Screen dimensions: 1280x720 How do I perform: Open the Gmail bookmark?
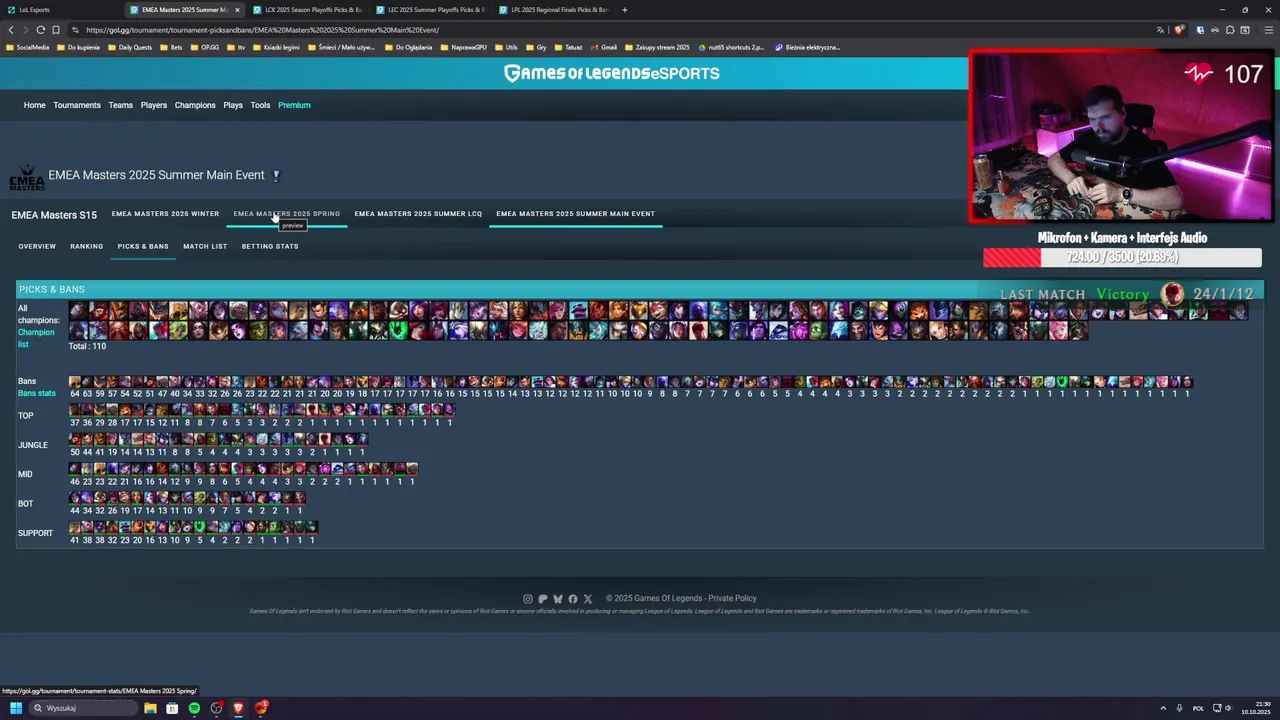point(603,47)
